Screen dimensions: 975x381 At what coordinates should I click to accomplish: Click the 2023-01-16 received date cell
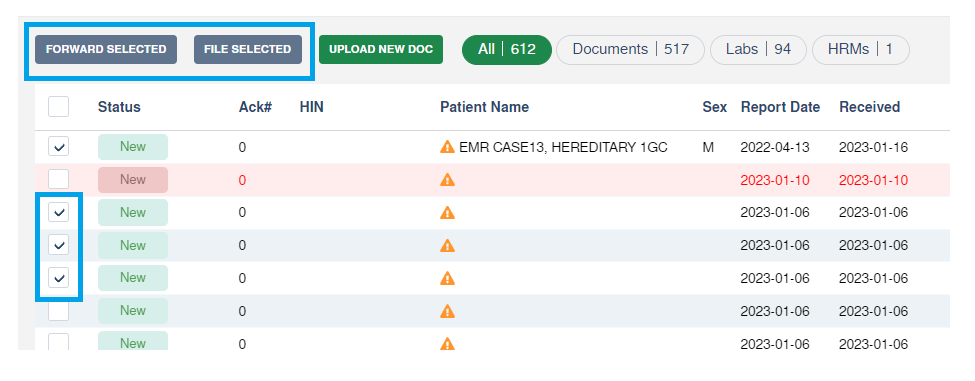click(x=874, y=147)
